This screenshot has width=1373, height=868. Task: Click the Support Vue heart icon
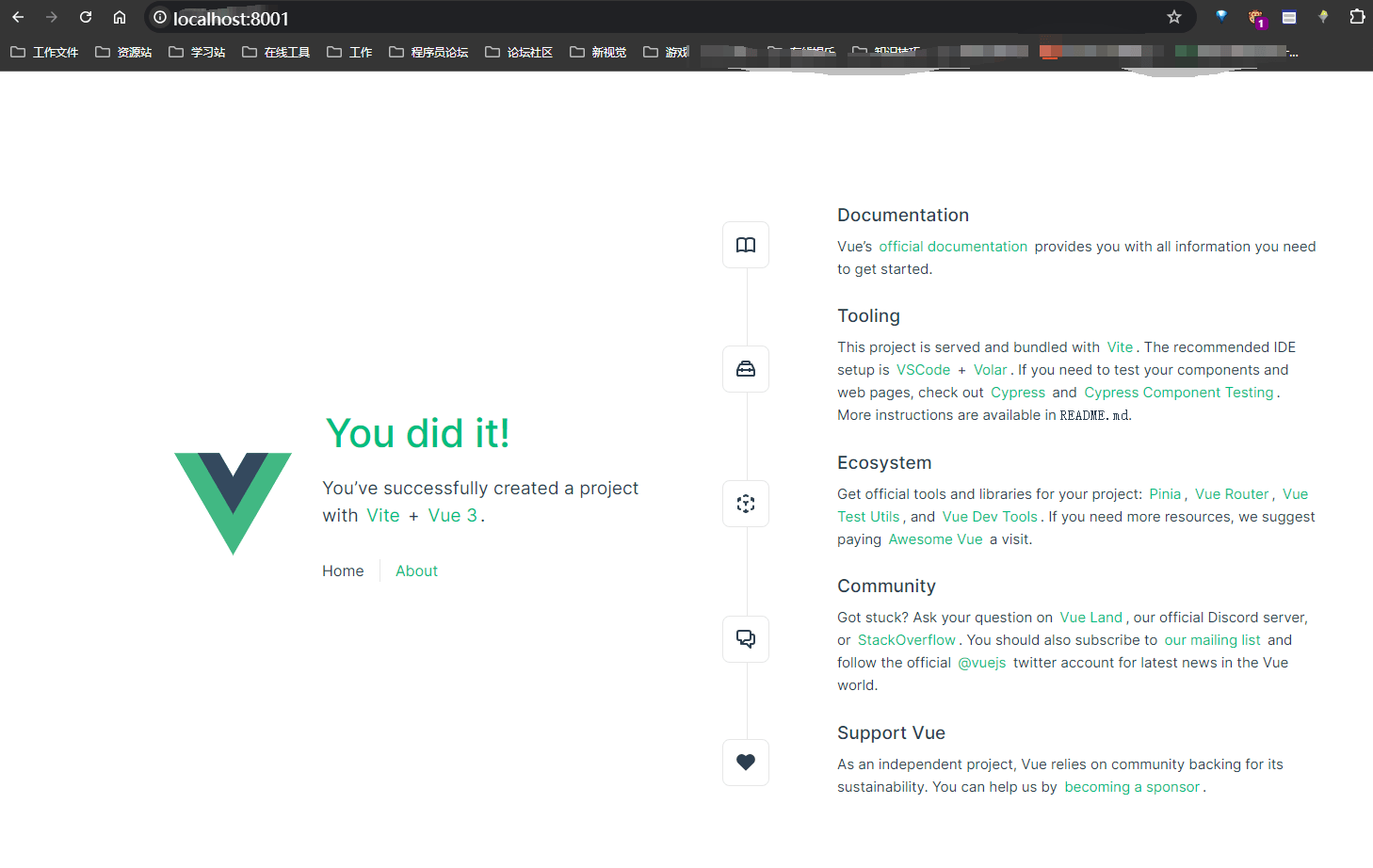point(745,763)
